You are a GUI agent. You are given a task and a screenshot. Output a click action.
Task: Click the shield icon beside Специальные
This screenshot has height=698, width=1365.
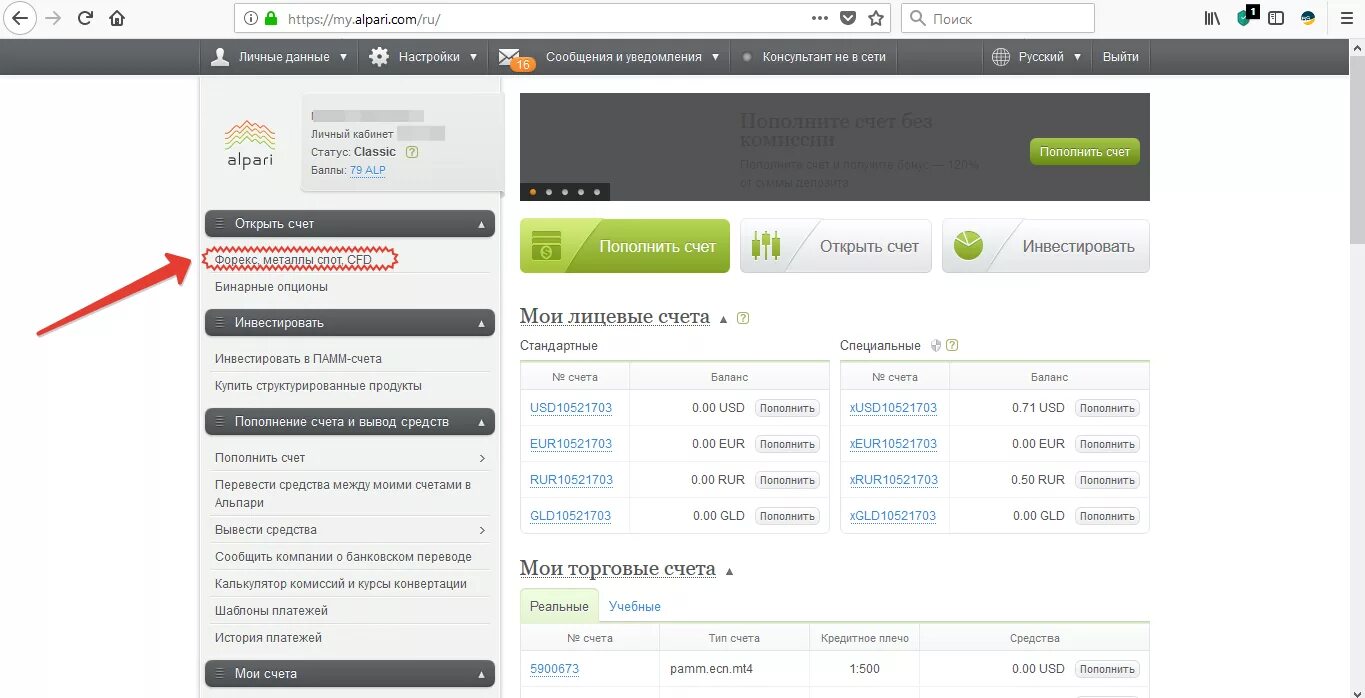[936, 346]
